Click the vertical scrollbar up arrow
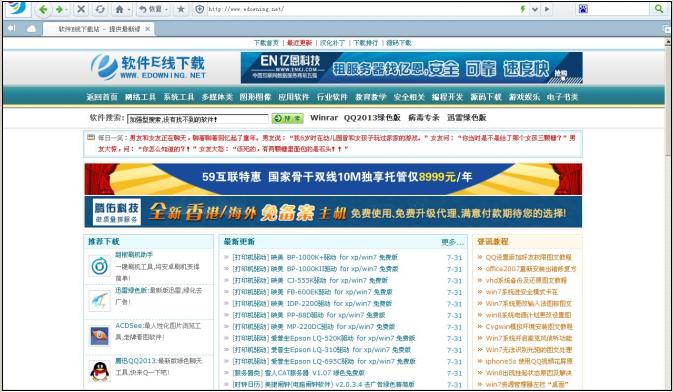The image size is (673, 392). [x=668, y=42]
